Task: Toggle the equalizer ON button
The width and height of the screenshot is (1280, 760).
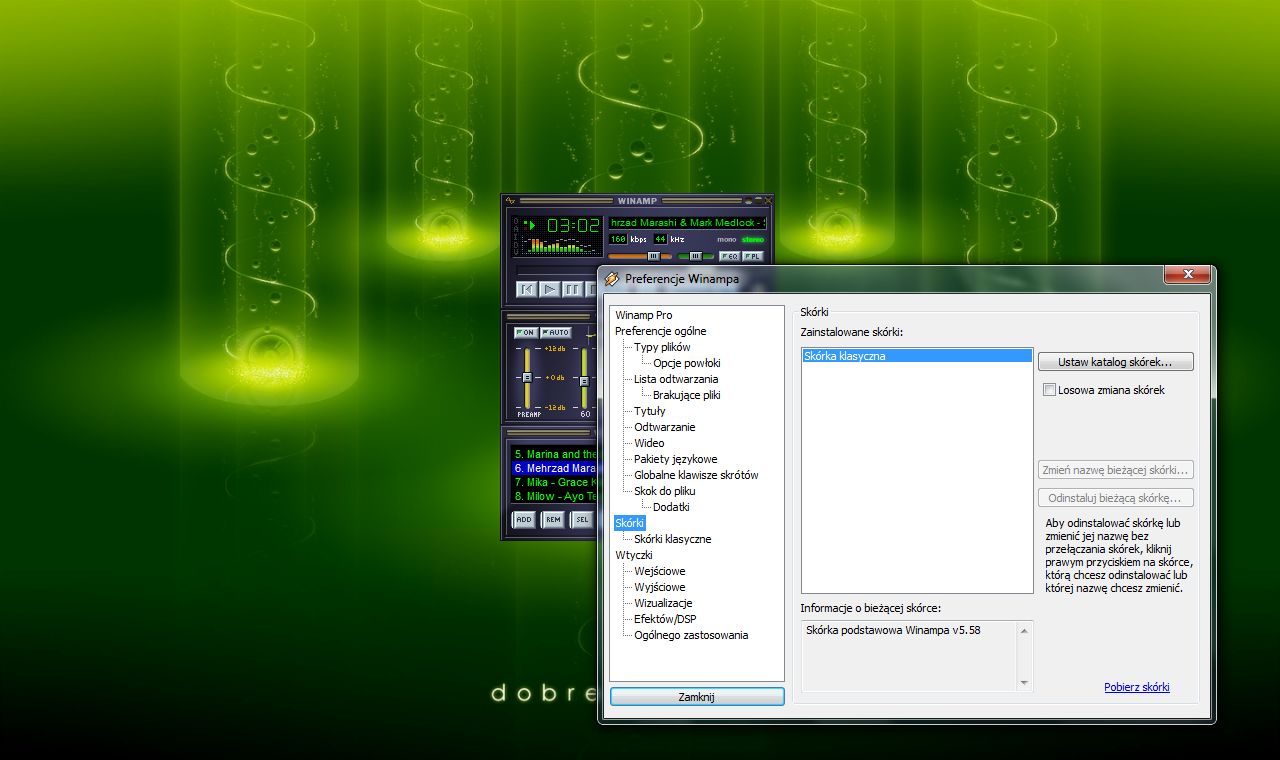Action: coord(526,332)
